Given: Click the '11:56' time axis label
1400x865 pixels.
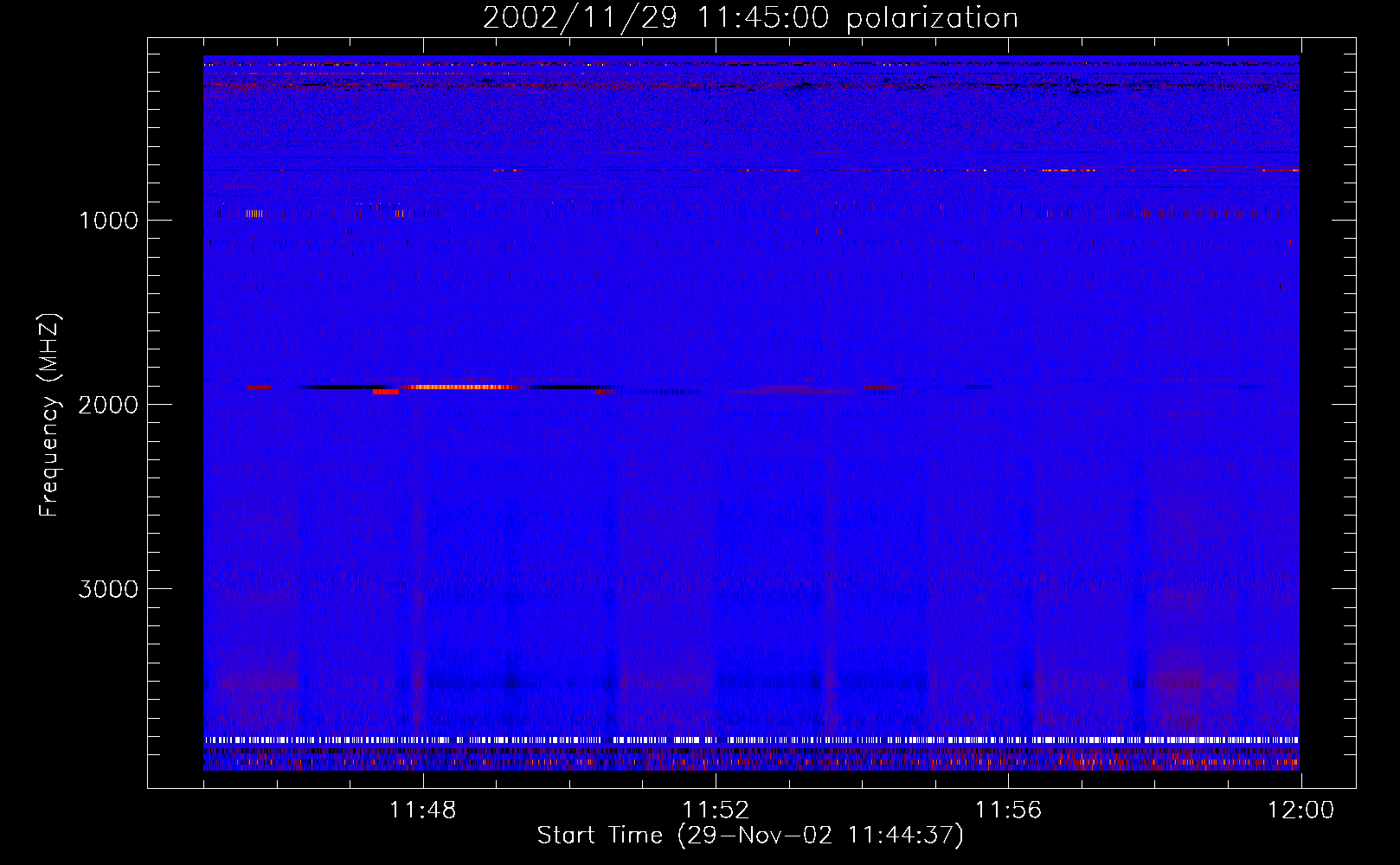Looking at the screenshot, I should (x=1008, y=811).
